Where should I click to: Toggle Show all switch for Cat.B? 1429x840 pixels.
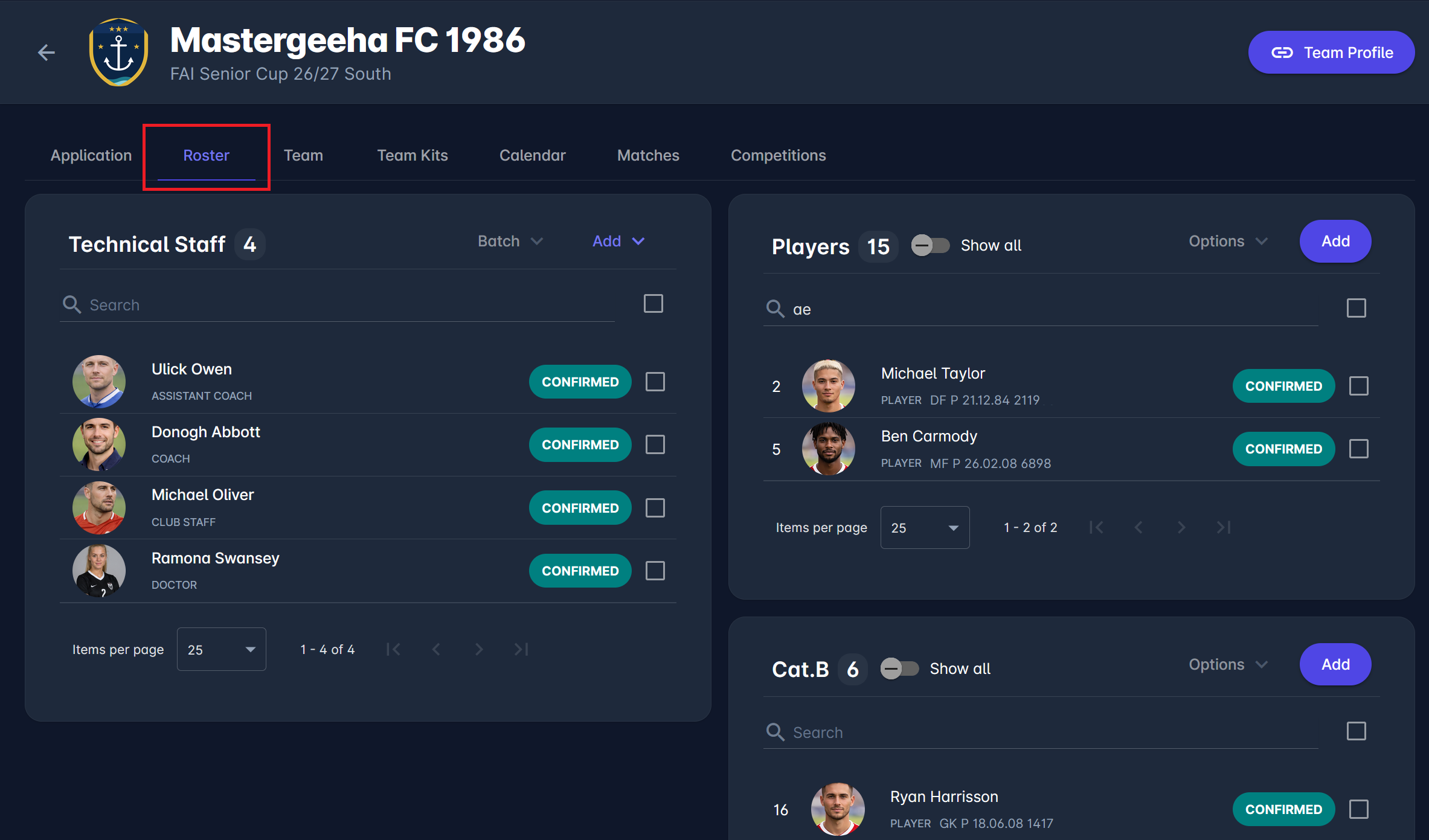click(x=899, y=668)
